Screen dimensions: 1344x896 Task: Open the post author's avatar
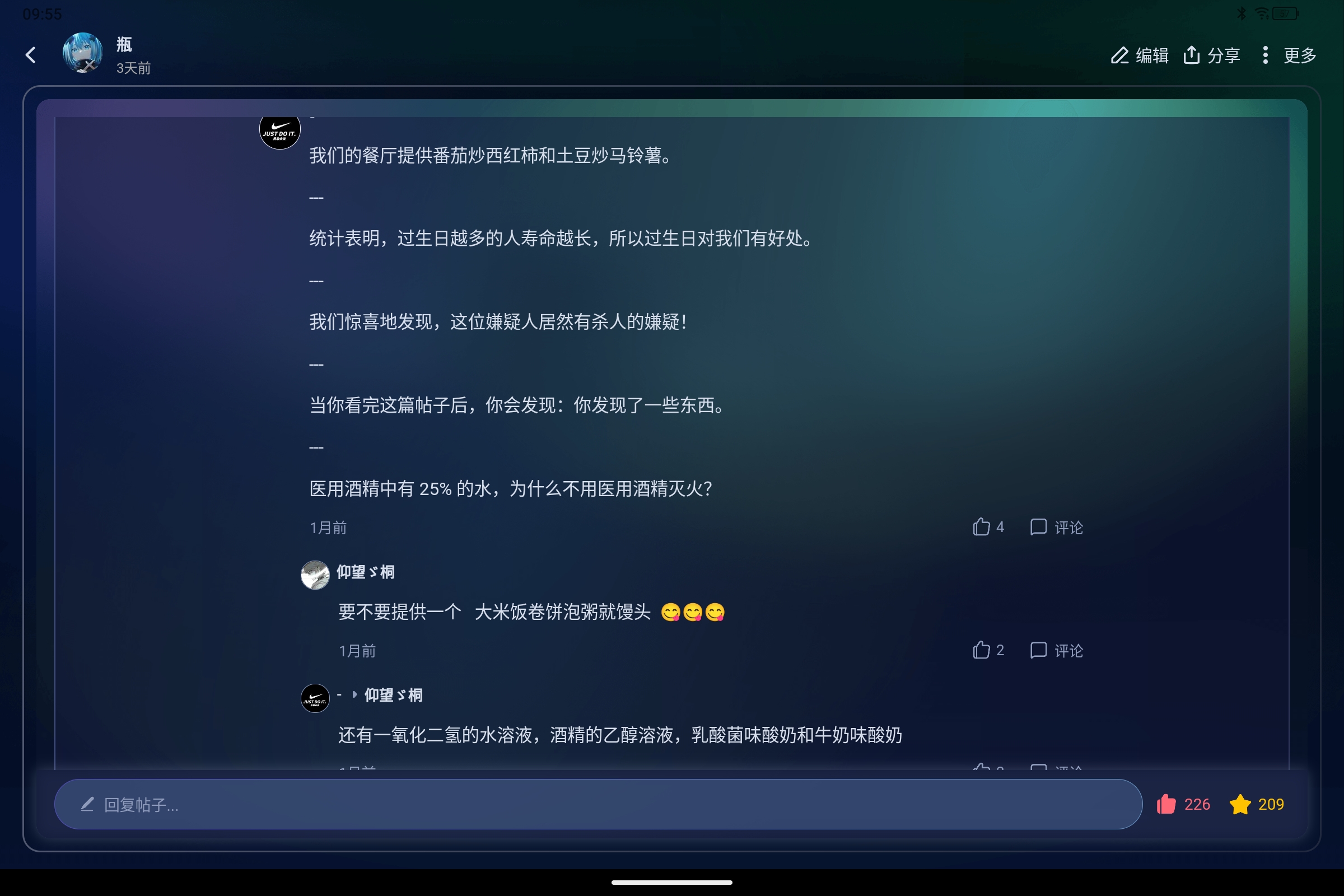(x=83, y=53)
